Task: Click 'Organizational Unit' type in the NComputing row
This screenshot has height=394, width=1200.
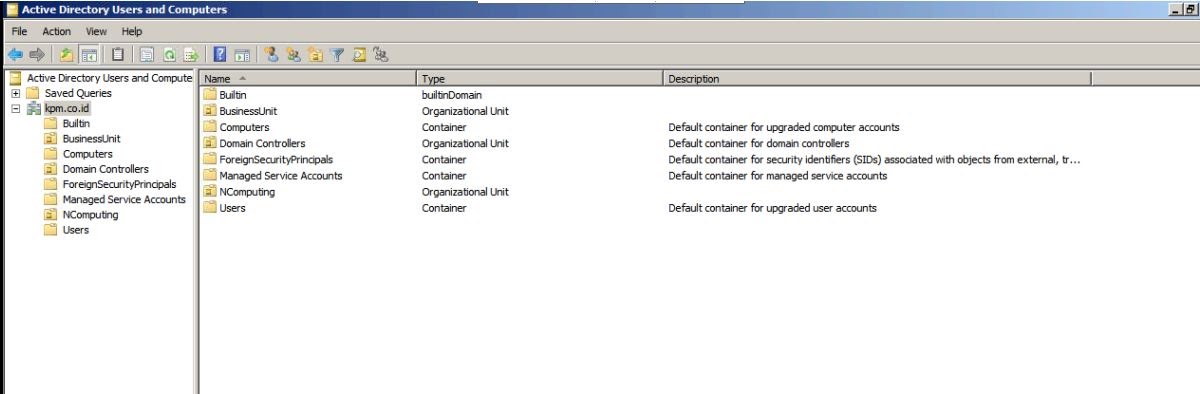Action: tap(465, 192)
